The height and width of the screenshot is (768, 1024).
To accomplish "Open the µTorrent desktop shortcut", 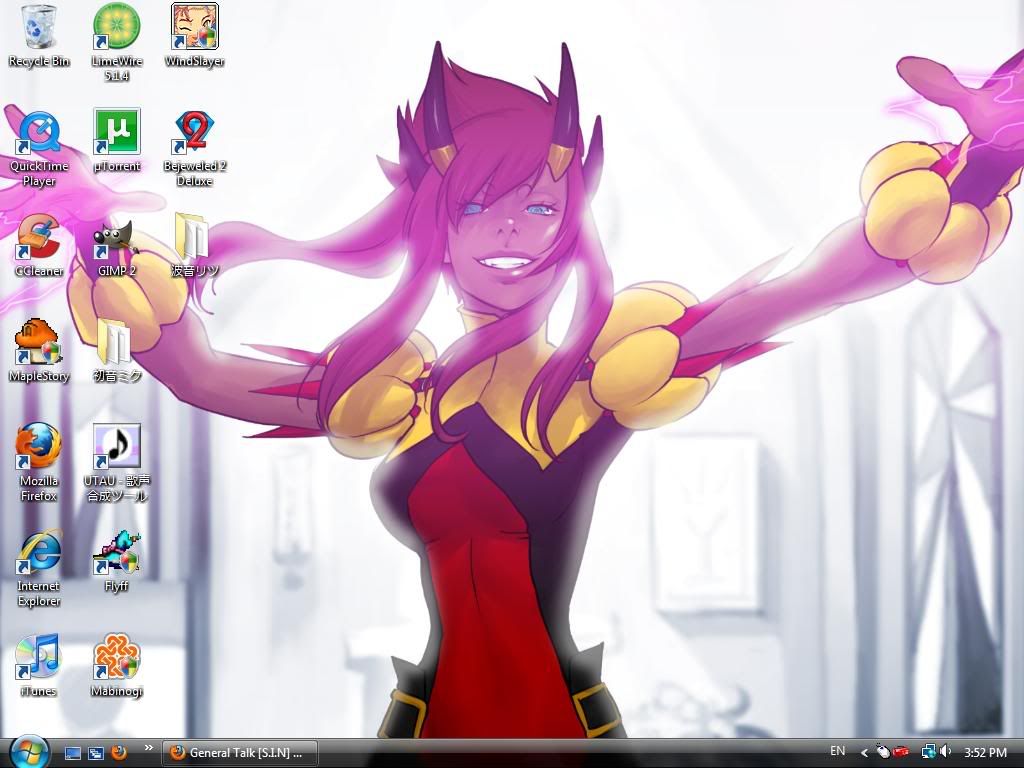I will click(117, 133).
